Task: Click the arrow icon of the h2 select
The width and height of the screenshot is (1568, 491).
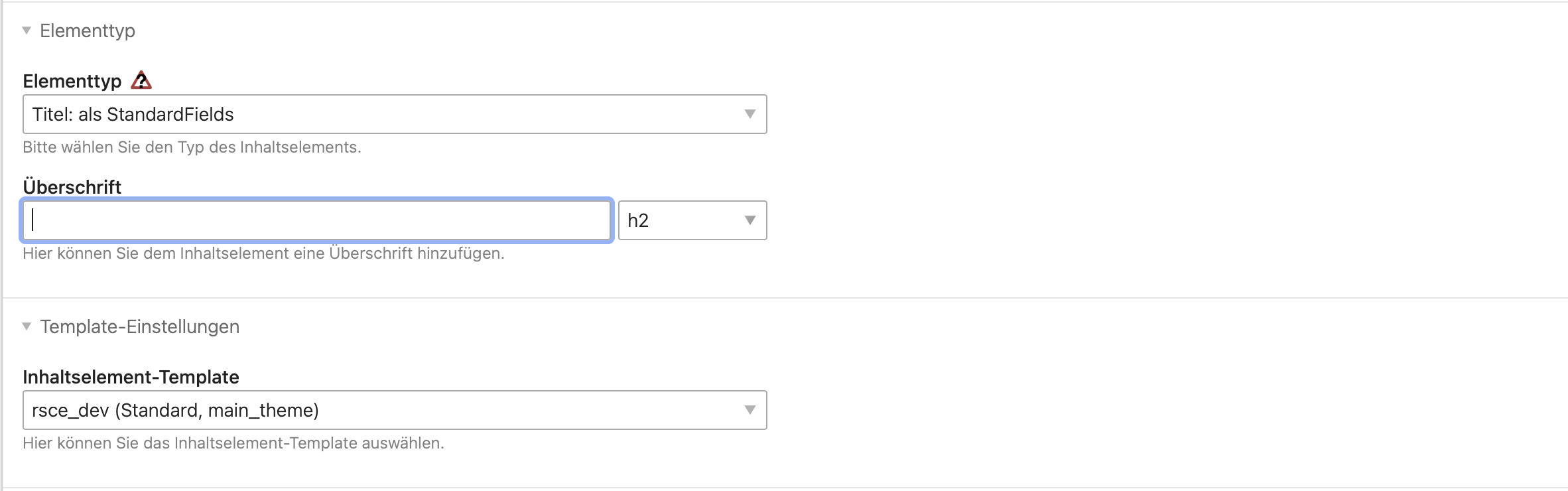Action: click(x=750, y=220)
